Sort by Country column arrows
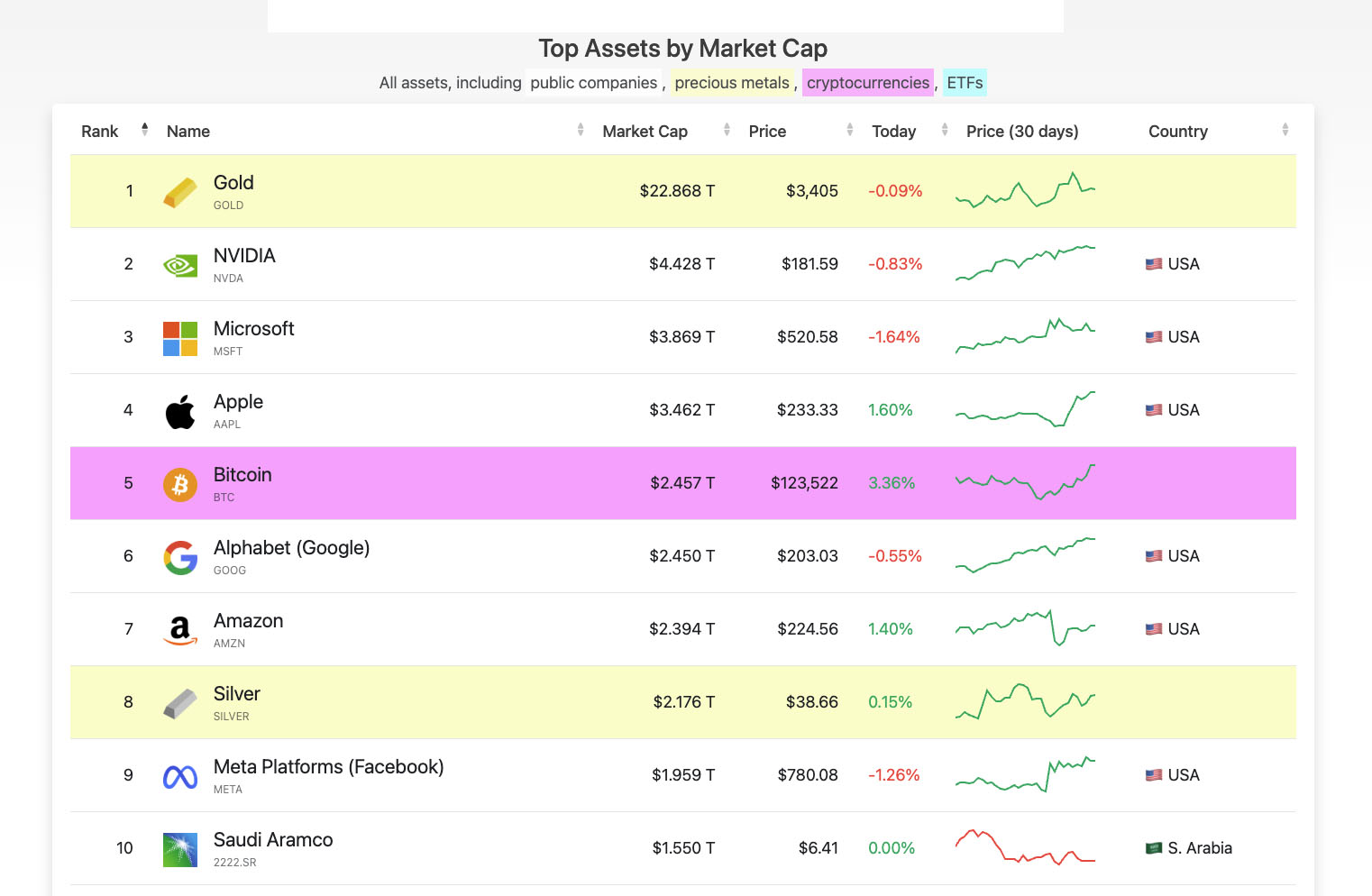The width and height of the screenshot is (1372, 896). click(x=1285, y=130)
